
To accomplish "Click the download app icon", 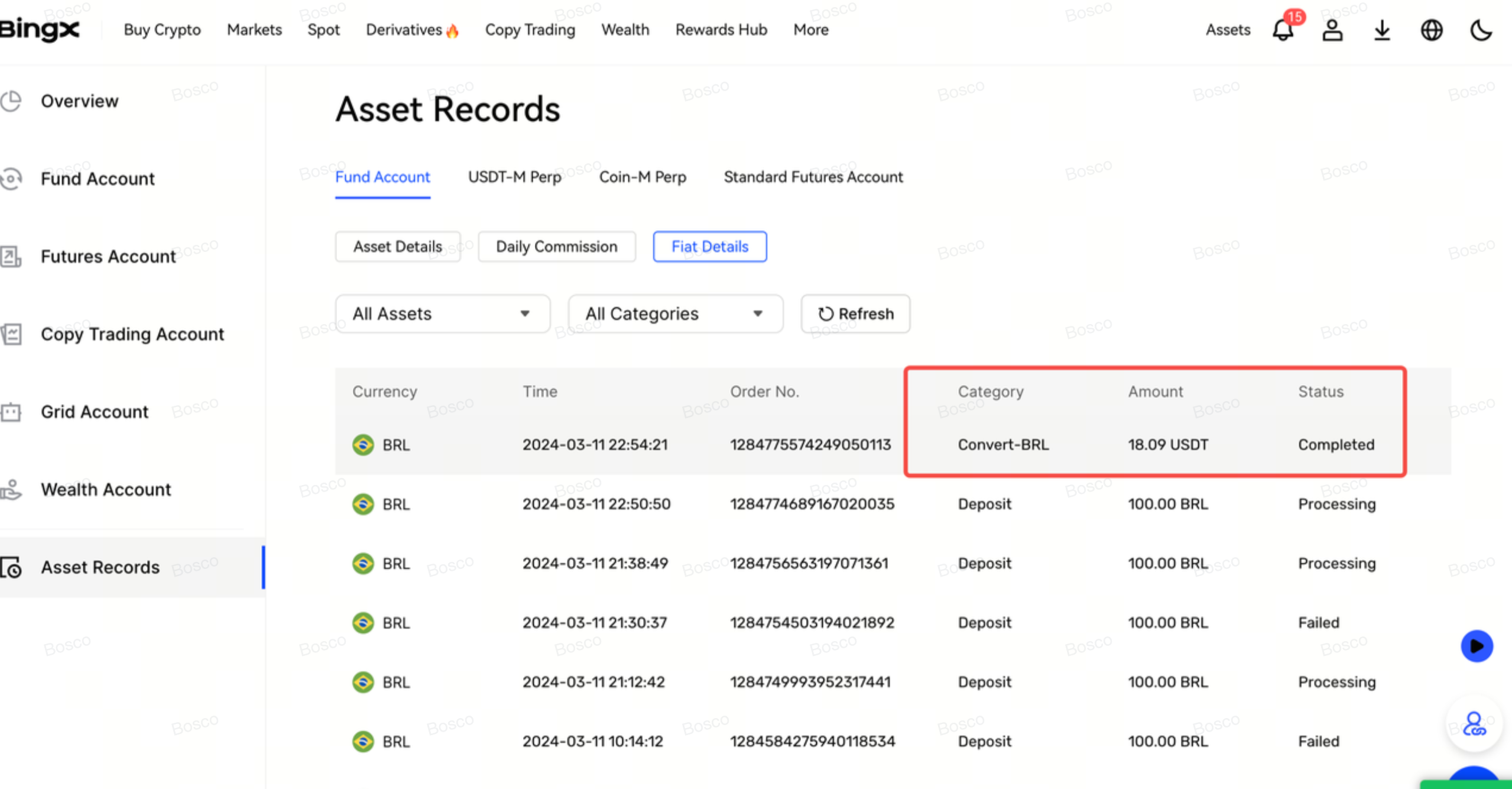I will point(1381,30).
